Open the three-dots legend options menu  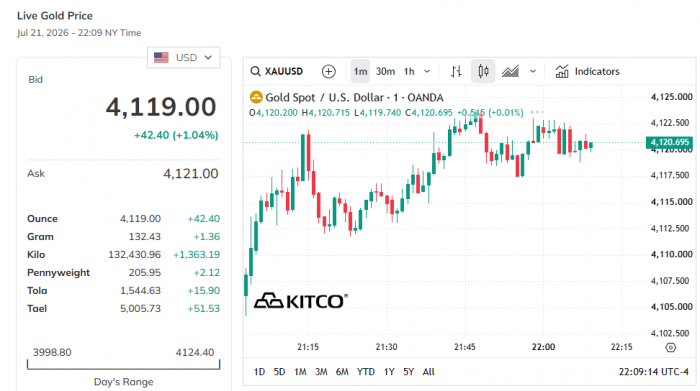pyautogui.click(x=537, y=112)
